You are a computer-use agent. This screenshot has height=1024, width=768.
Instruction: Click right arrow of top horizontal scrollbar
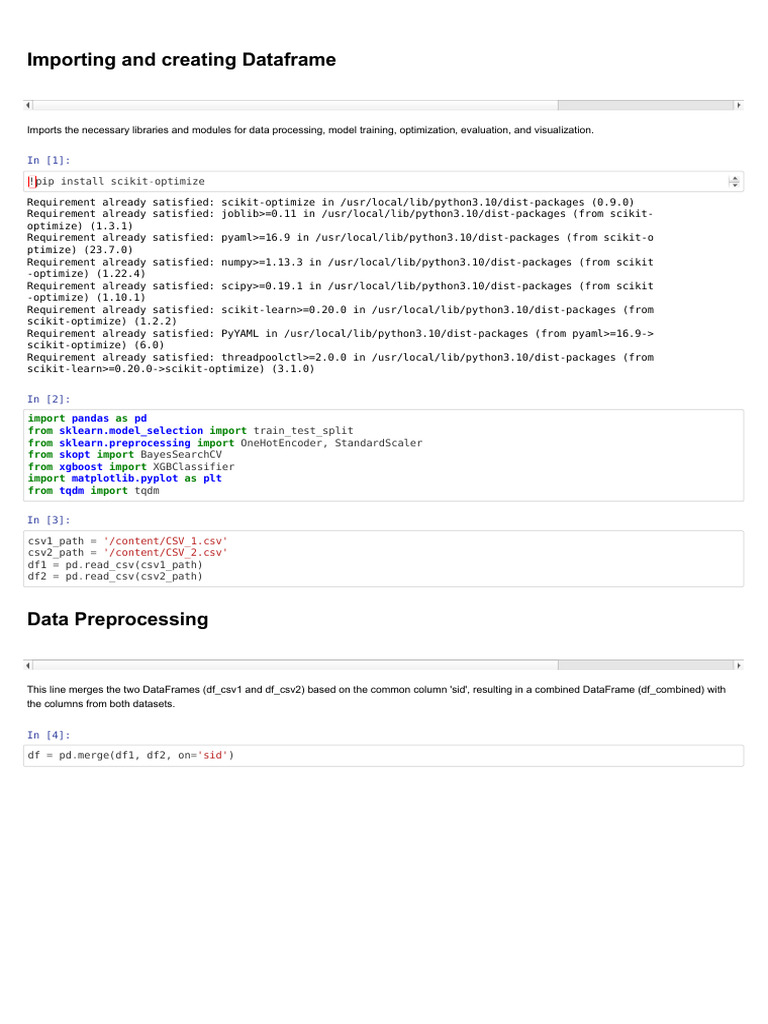tap(739, 105)
